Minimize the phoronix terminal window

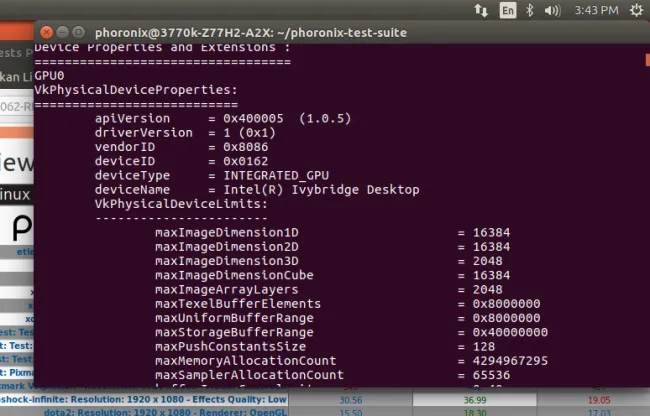coord(64,32)
